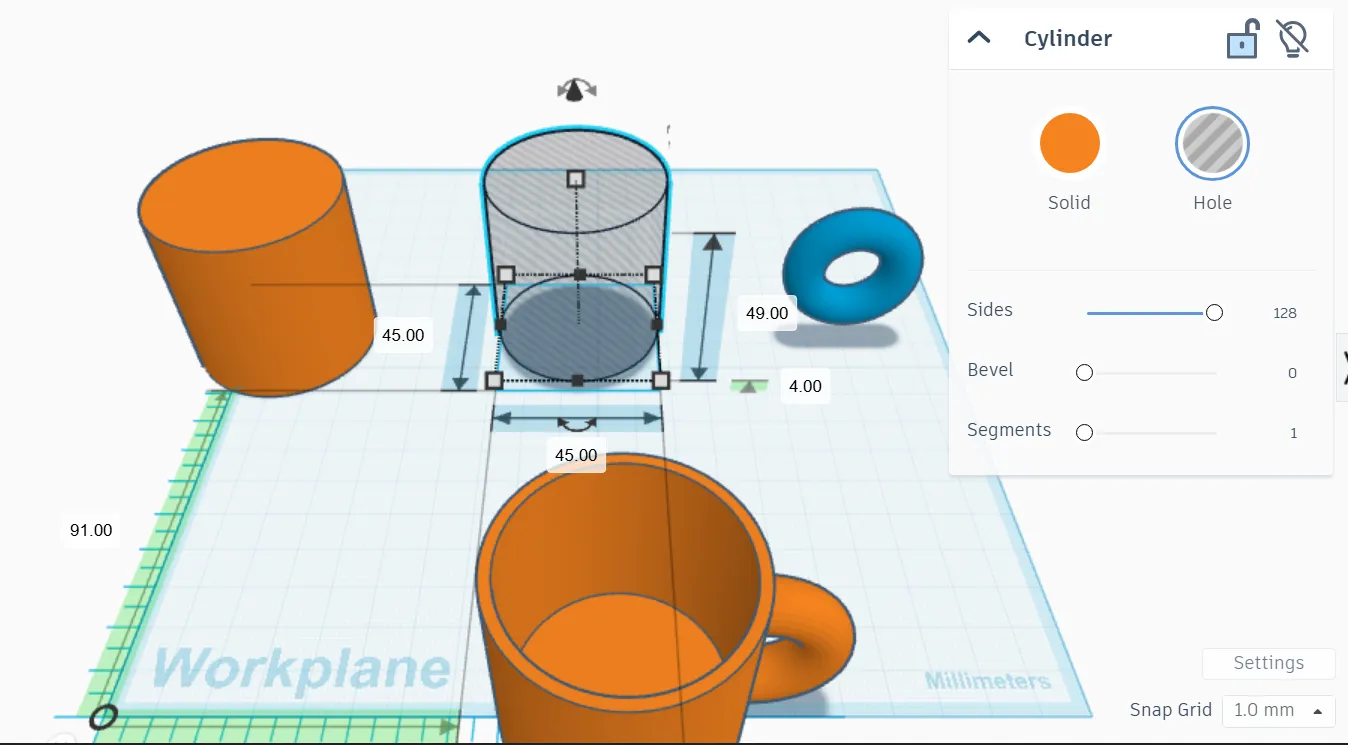
Task: Hide the shape with the lightbulb icon
Action: [1292, 39]
